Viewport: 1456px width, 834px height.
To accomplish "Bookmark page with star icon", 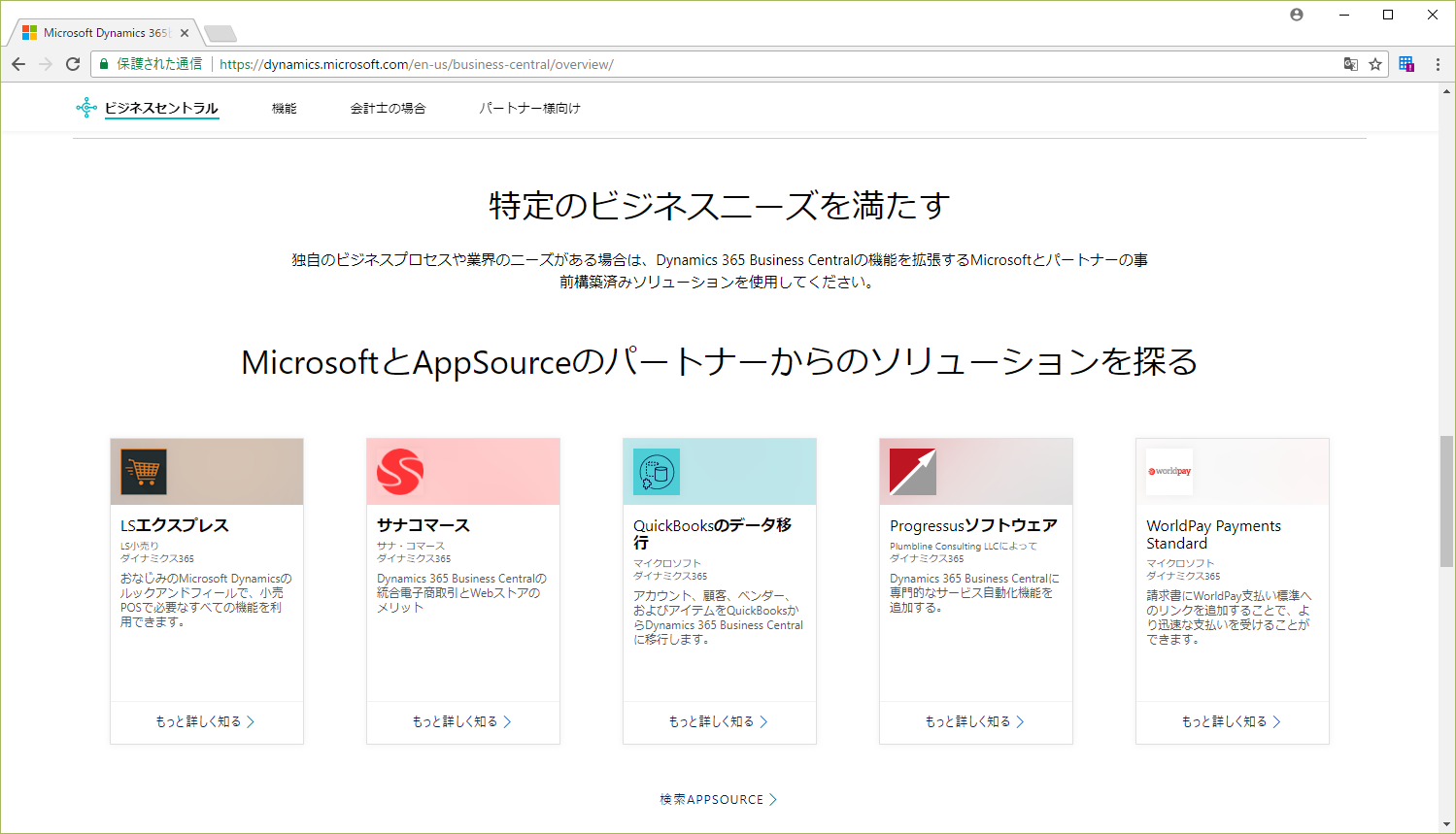I will 1375,64.
